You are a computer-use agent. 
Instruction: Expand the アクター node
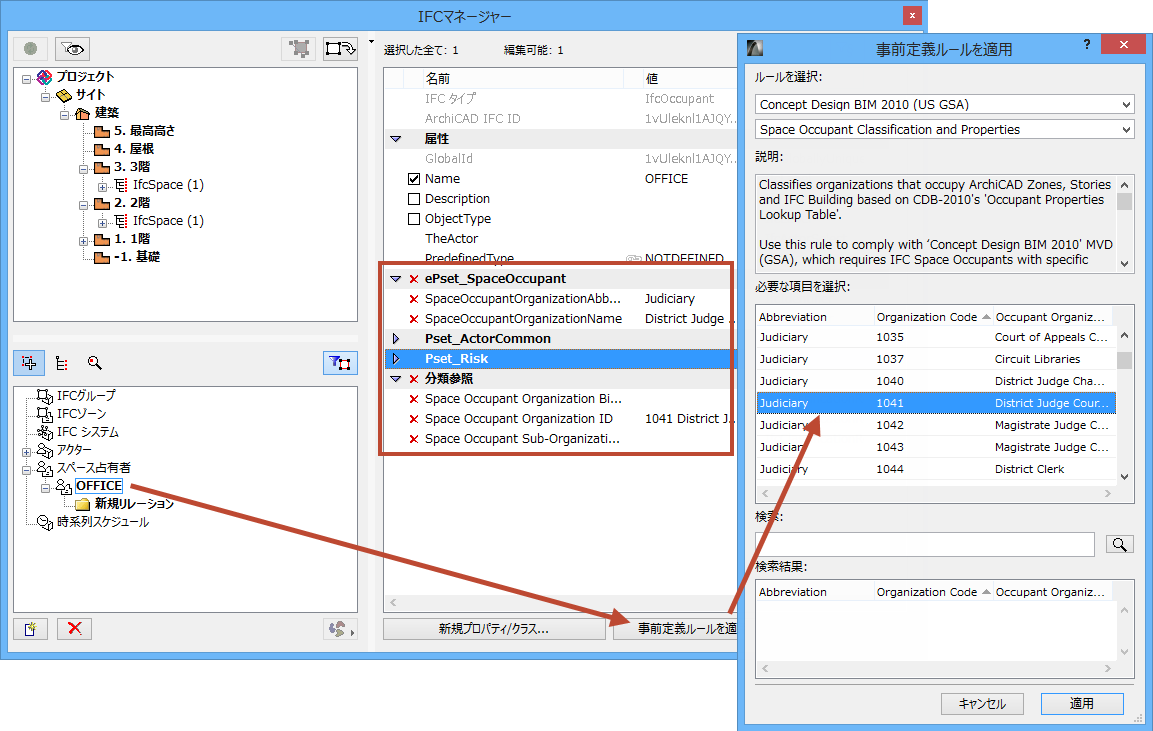(26, 451)
